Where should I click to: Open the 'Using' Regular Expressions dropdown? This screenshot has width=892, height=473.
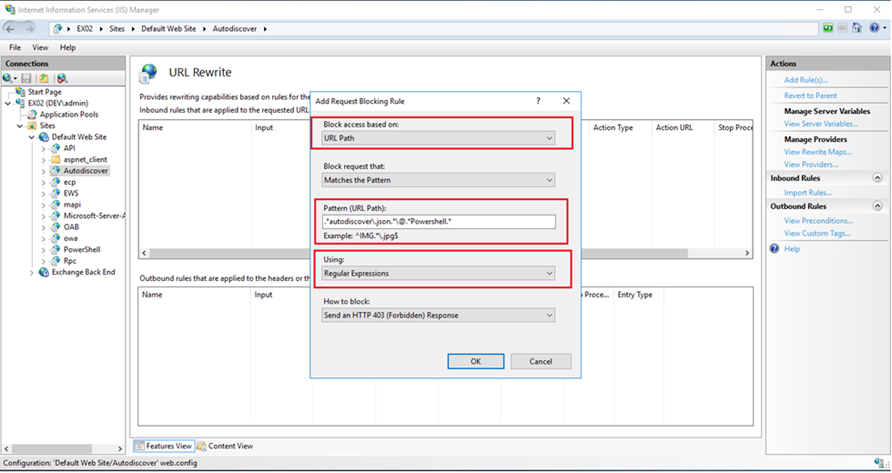point(437,273)
